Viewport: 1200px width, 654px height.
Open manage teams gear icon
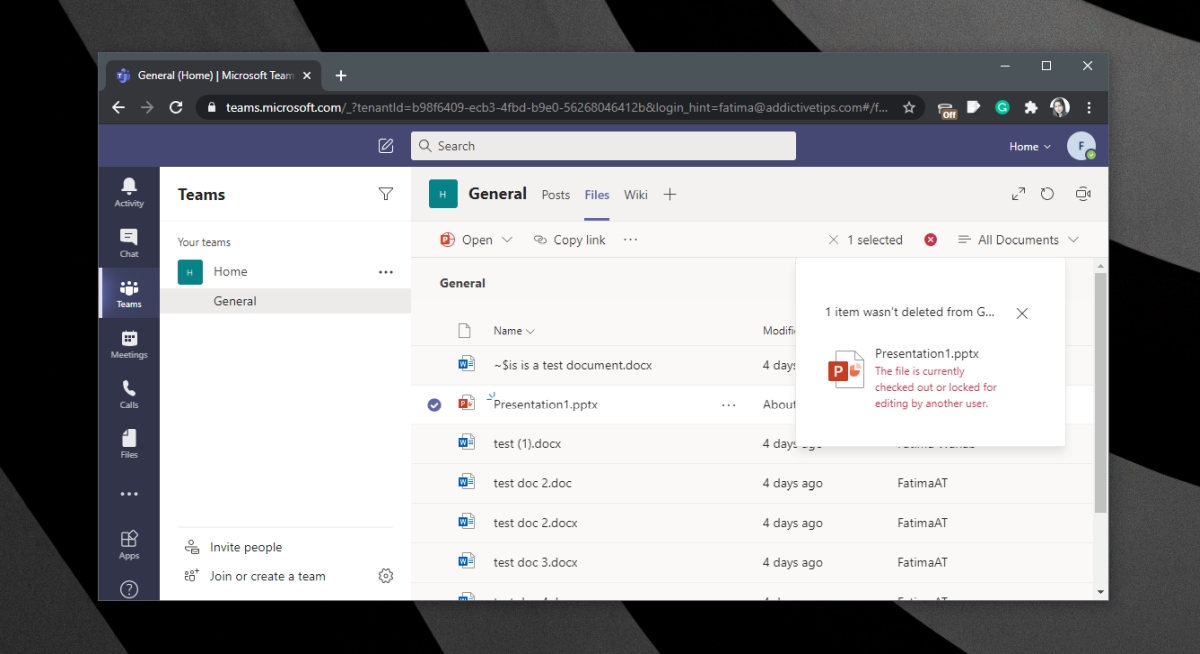(386, 576)
